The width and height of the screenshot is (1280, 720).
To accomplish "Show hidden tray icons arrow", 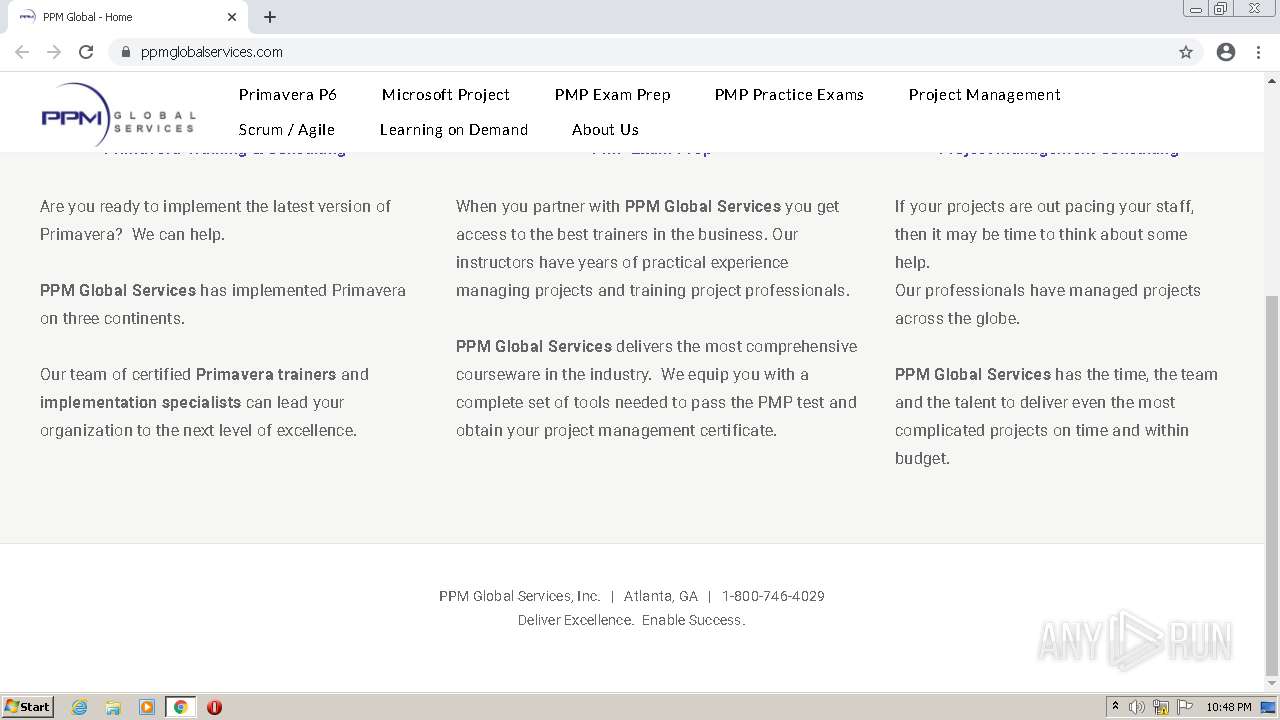I will [1115, 707].
